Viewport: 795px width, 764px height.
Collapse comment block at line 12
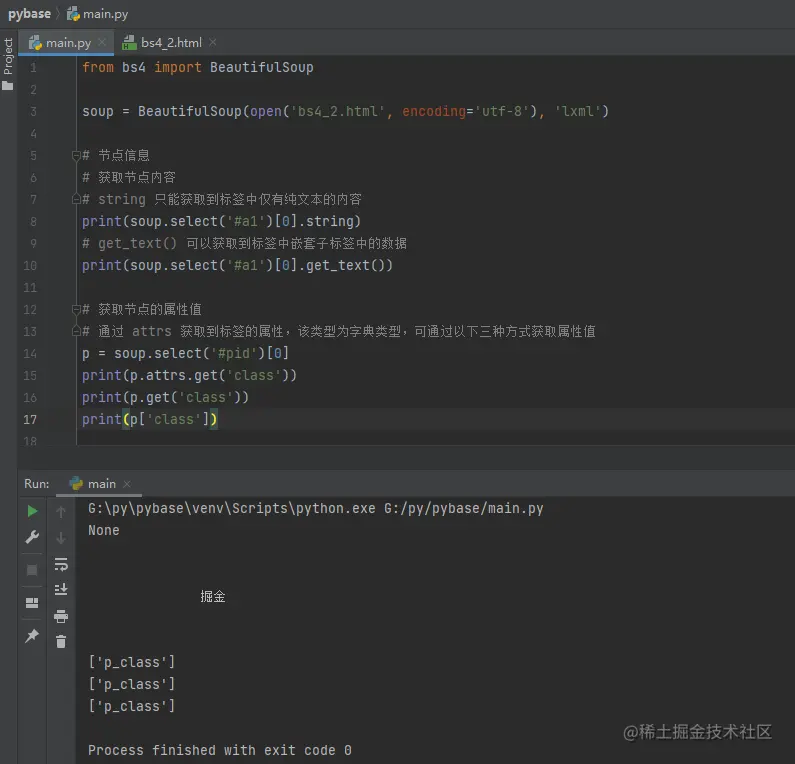pyautogui.click(x=76, y=309)
